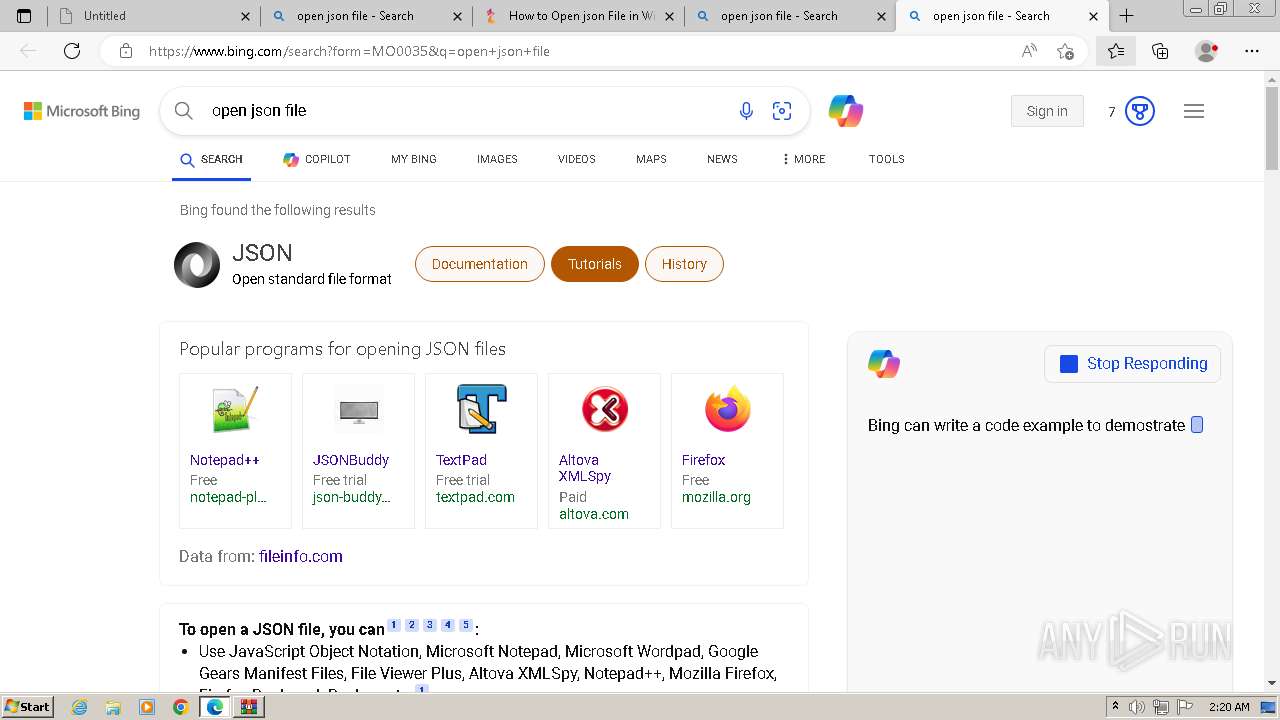Click the Start button
1280x720 pixels.
click(x=27, y=707)
